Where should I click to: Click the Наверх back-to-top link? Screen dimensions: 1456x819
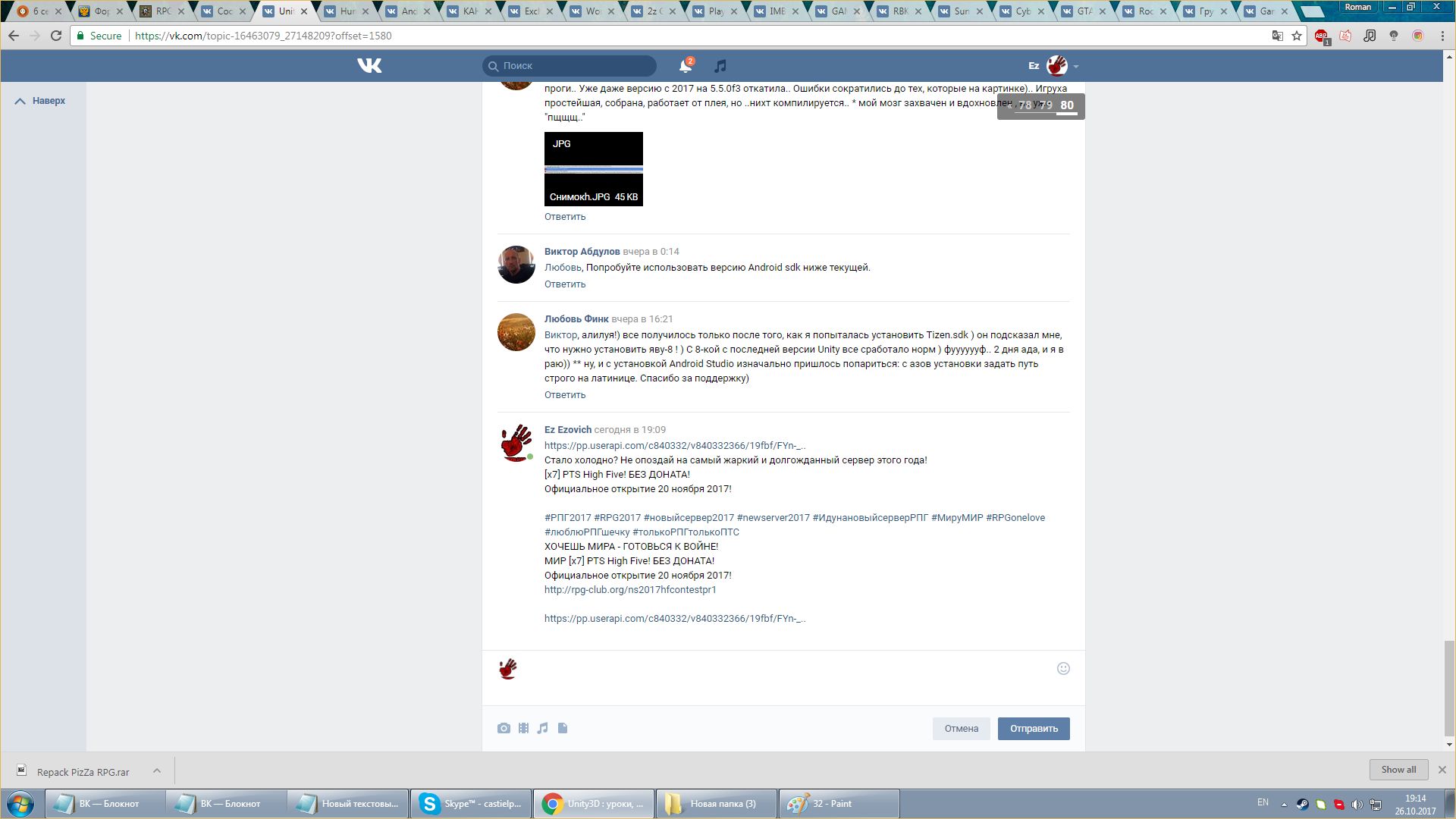click(49, 101)
